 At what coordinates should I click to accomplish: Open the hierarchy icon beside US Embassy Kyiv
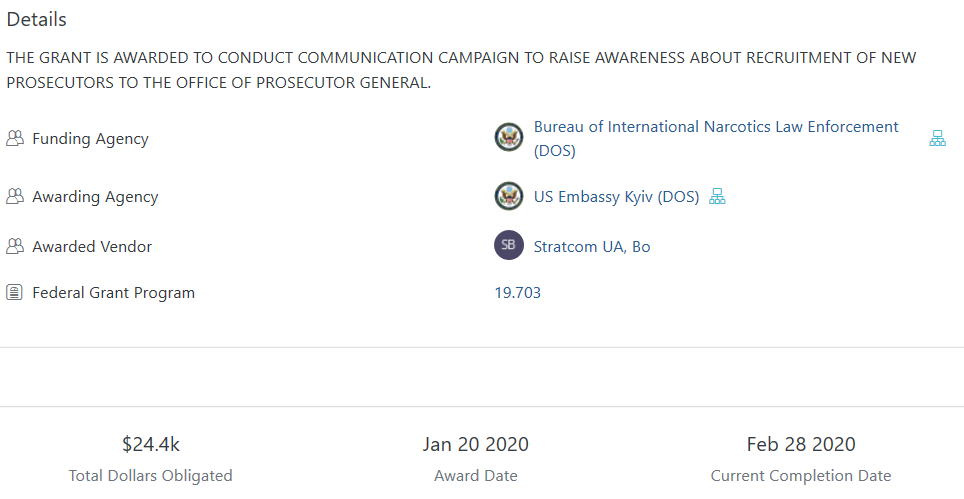coord(717,197)
